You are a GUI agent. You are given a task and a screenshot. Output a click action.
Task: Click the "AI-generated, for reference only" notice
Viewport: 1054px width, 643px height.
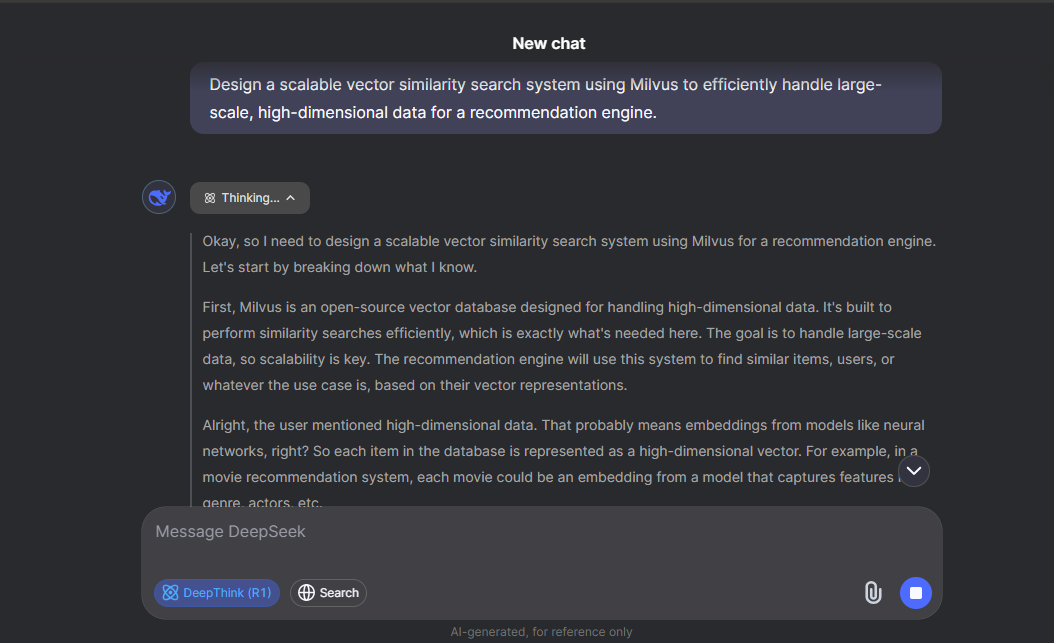coord(541,632)
